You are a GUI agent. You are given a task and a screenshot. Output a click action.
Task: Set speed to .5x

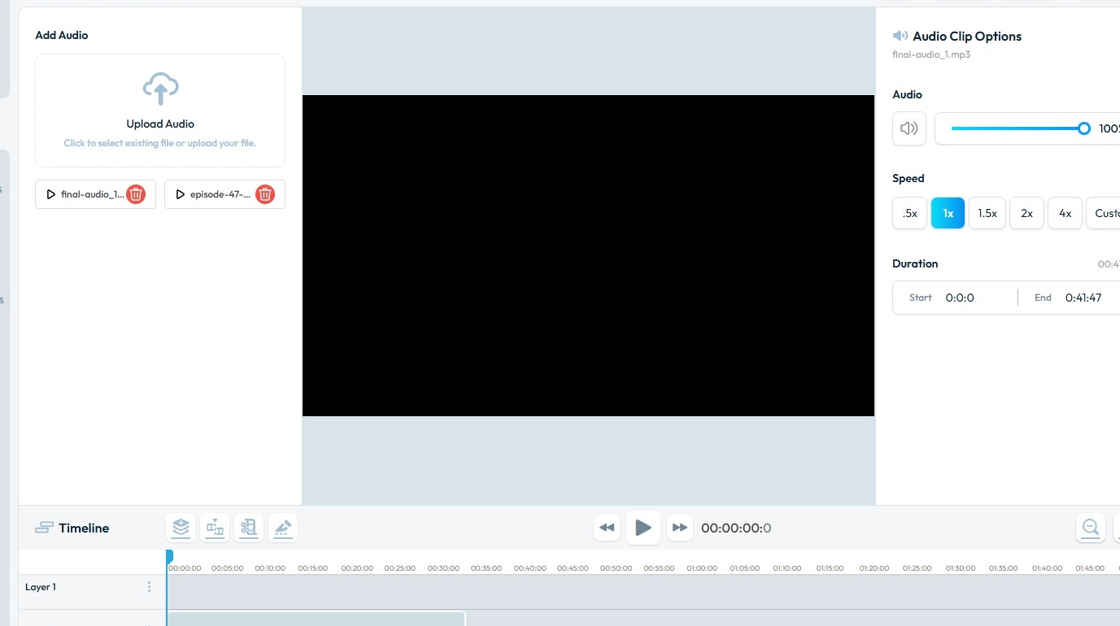[x=909, y=213]
